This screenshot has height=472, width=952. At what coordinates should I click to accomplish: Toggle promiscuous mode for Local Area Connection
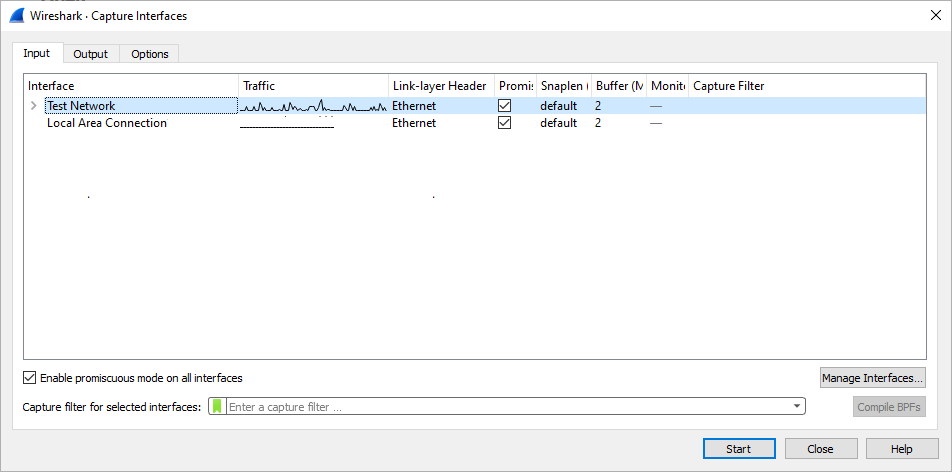pos(504,123)
